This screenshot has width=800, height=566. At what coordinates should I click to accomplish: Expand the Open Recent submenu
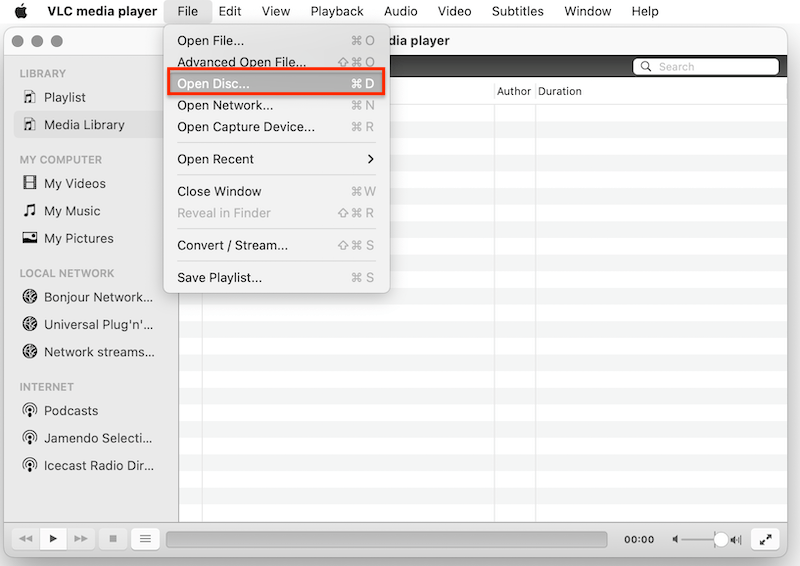[275, 159]
